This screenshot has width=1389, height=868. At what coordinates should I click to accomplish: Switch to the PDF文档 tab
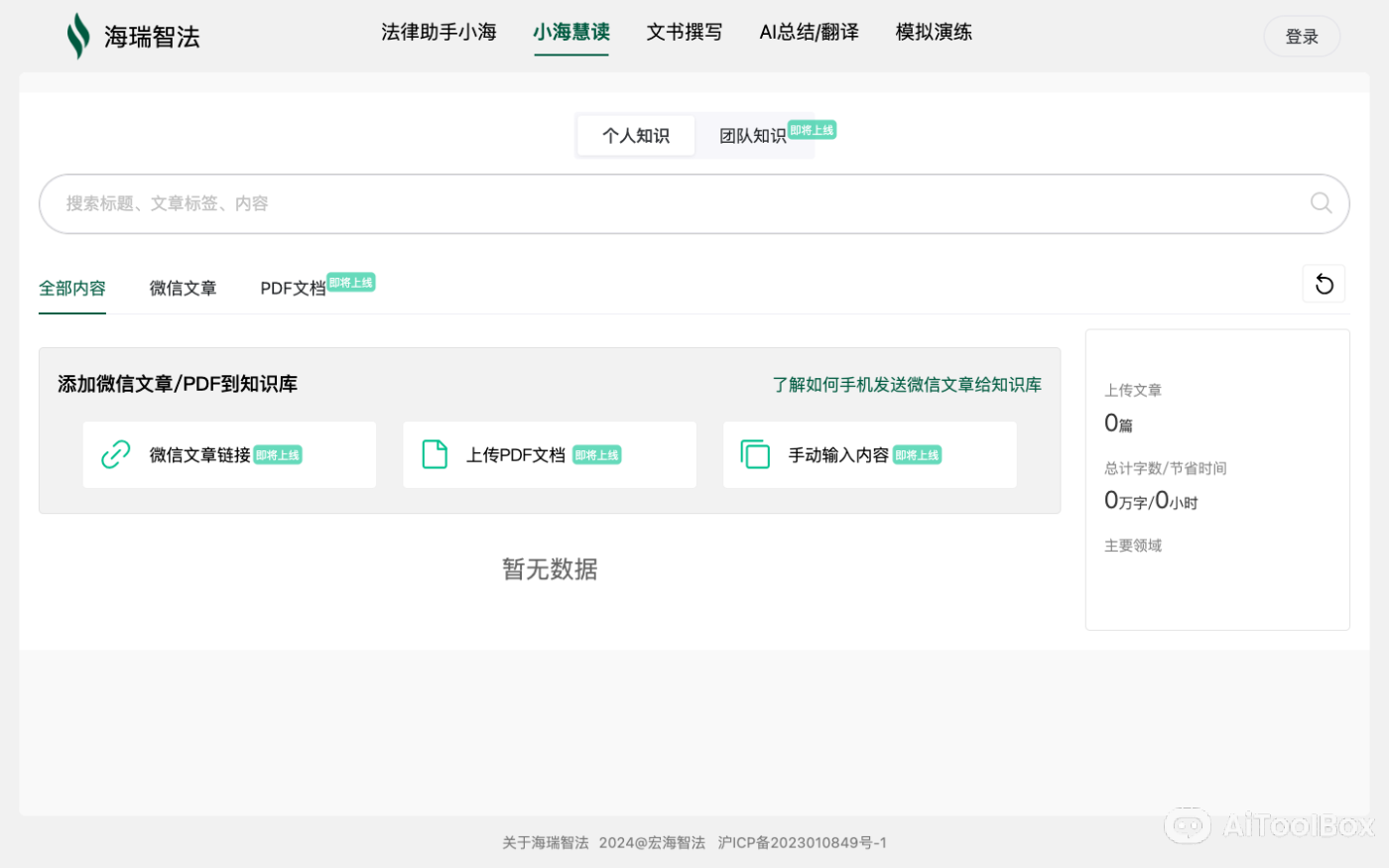pos(293,288)
